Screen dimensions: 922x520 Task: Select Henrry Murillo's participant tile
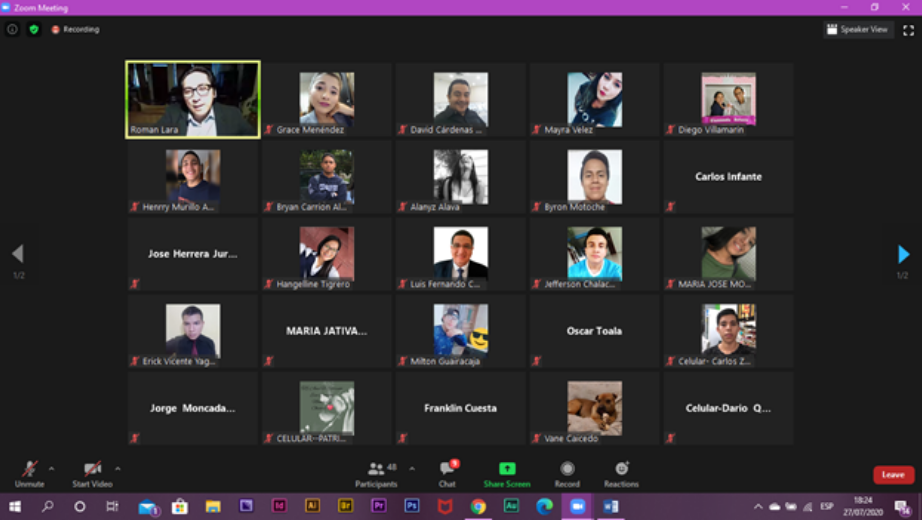[x=193, y=176]
